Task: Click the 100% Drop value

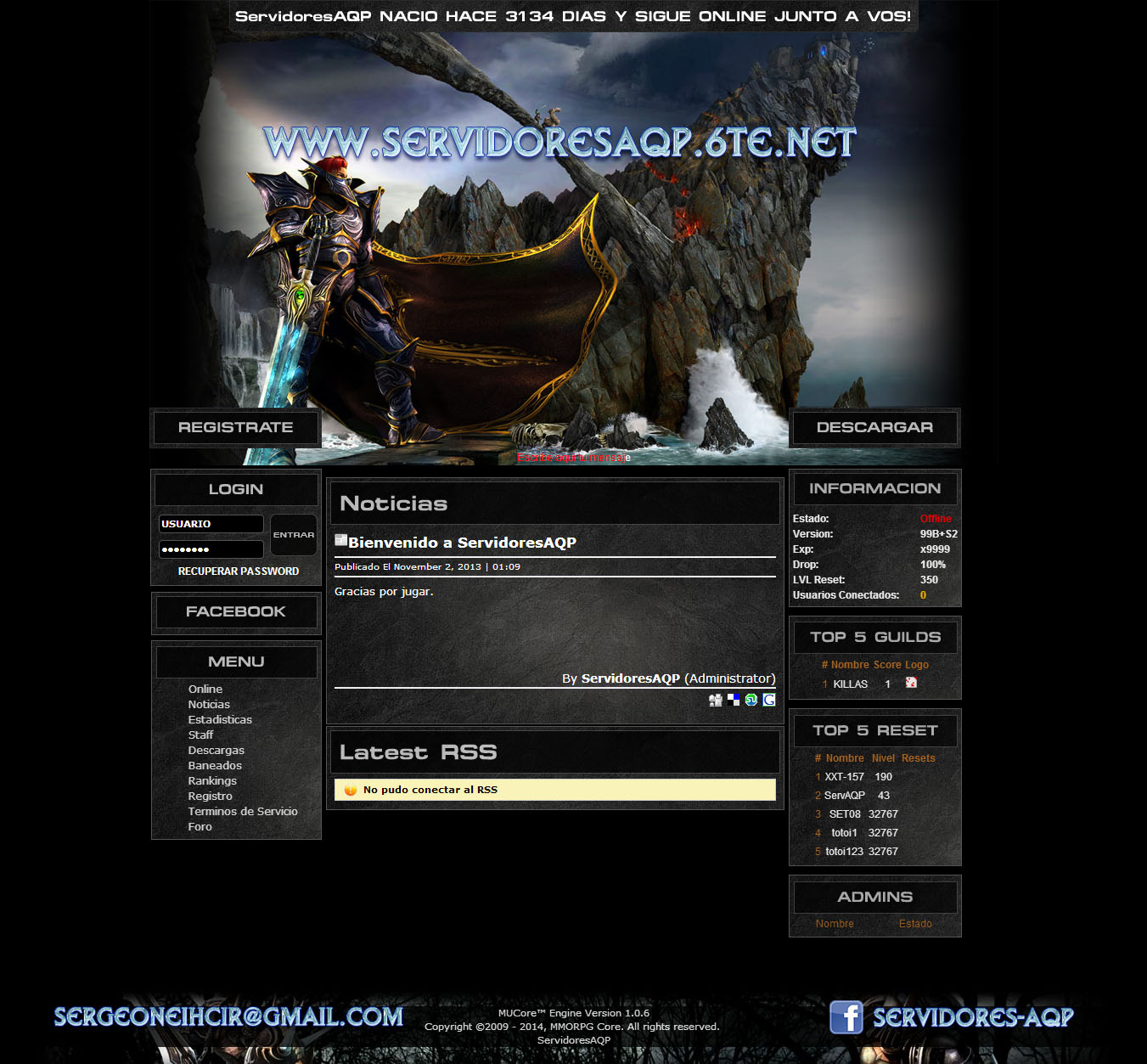Action: (x=933, y=565)
